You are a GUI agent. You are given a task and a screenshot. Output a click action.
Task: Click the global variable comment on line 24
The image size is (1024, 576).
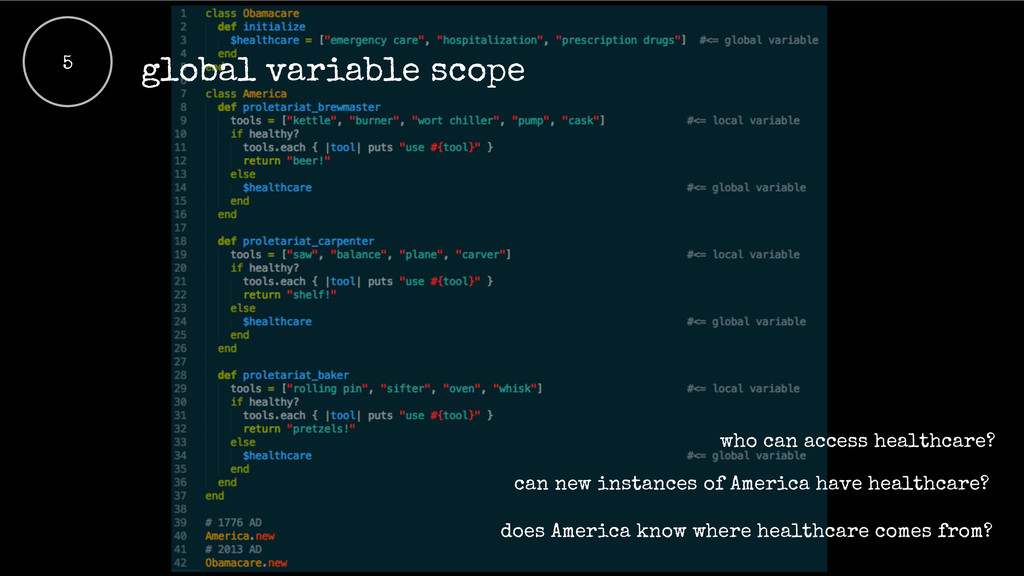(746, 321)
